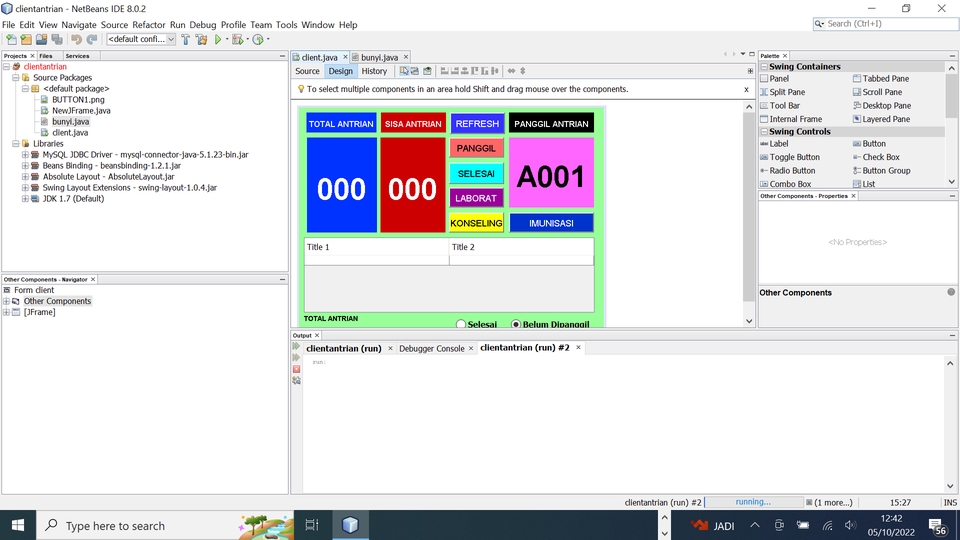The width and height of the screenshot is (960, 540).
Task: Open the notification center icon
Action: point(936,525)
